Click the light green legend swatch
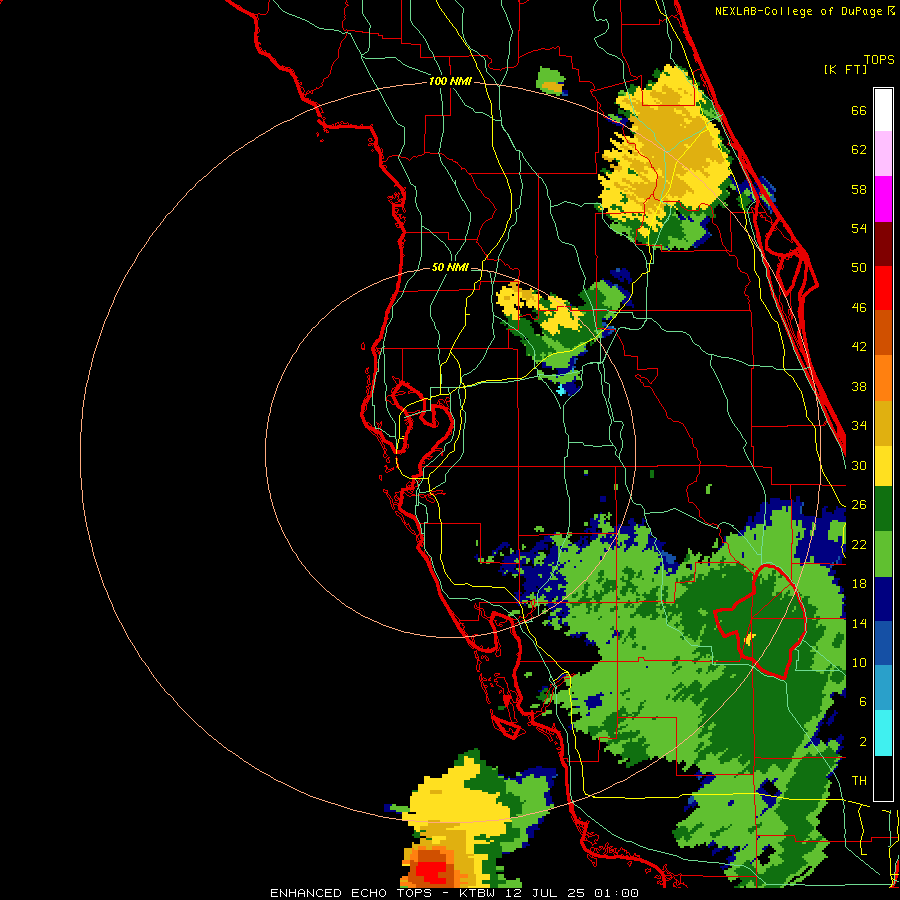The width and height of the screenshot is (900, 900). click(x=883, y=554)
